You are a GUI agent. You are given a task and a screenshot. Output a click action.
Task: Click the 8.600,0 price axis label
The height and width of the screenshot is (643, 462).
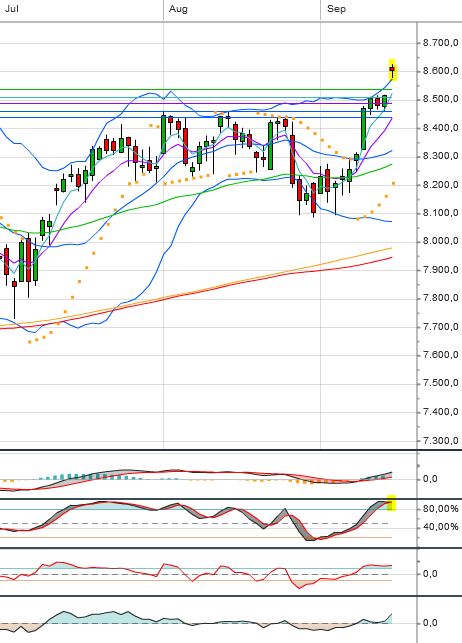[440, 71]
